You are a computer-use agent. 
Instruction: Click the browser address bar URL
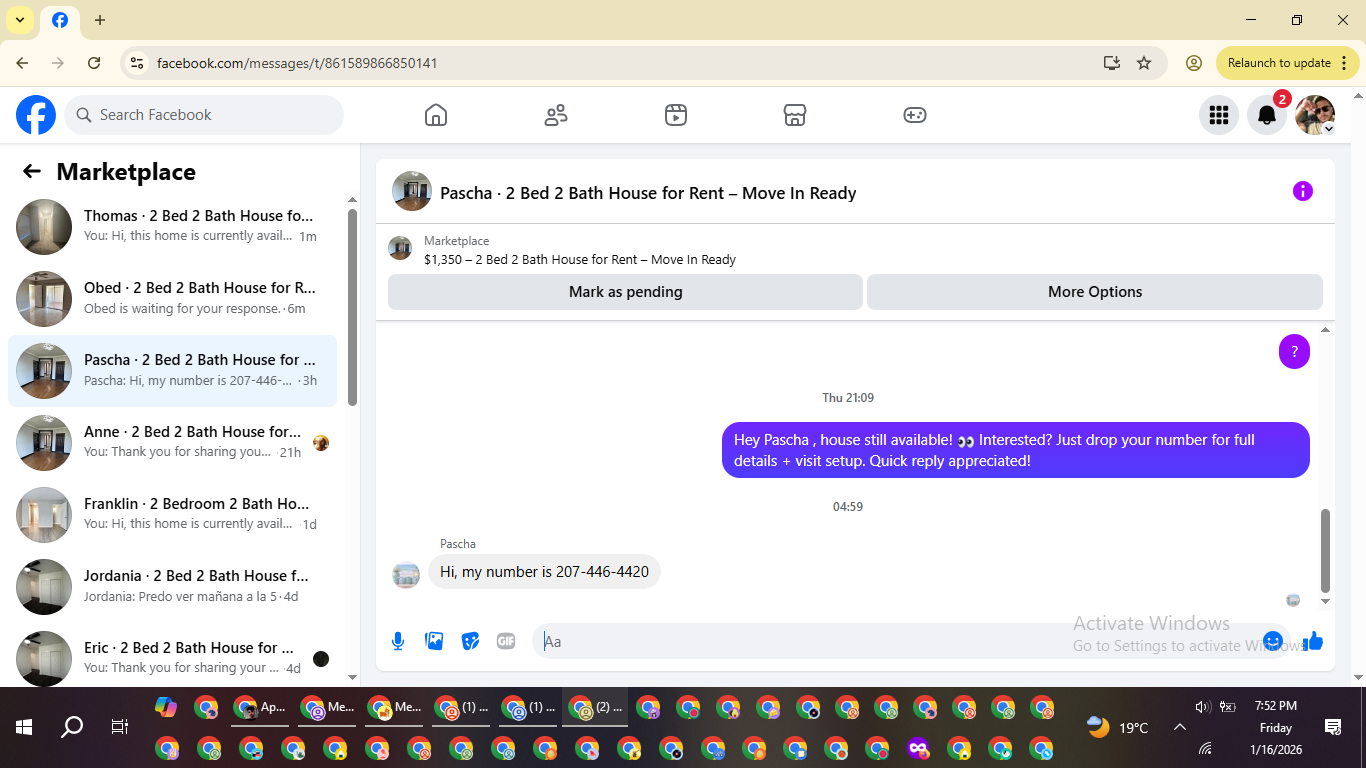pos(297,63)
